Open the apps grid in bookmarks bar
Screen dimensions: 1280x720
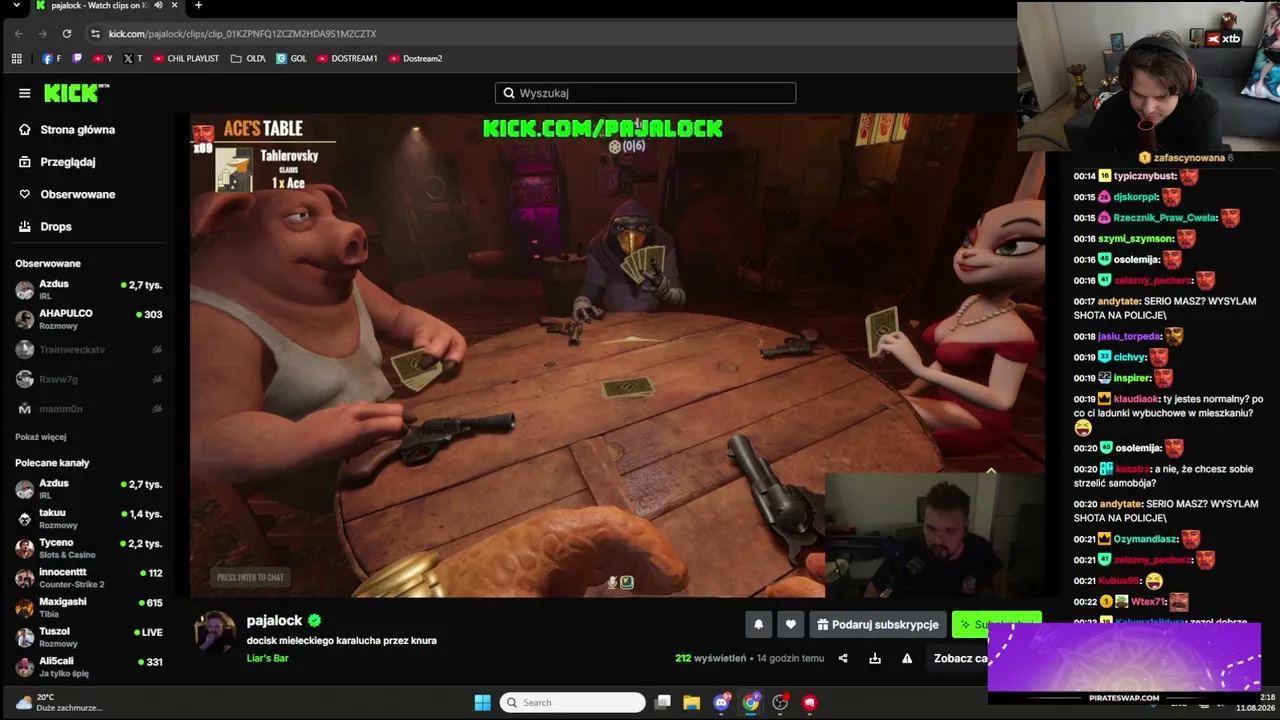17,59
